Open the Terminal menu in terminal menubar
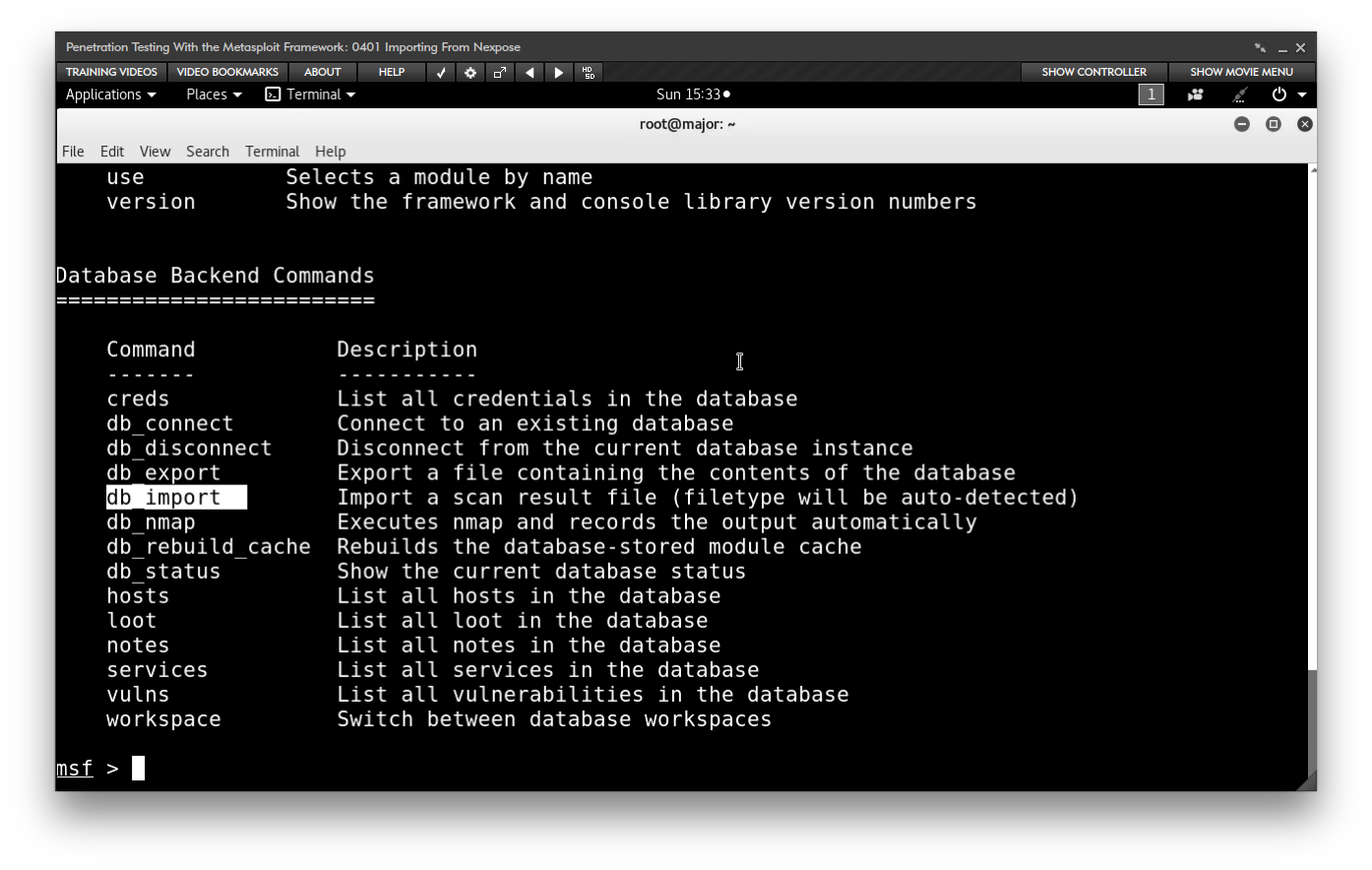This screenshot has width=1372, height=870. click(x=273, y=152)
